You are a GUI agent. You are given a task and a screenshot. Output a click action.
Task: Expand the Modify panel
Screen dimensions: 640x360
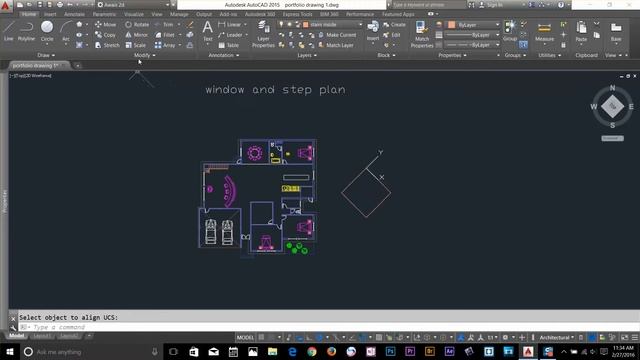144,55
